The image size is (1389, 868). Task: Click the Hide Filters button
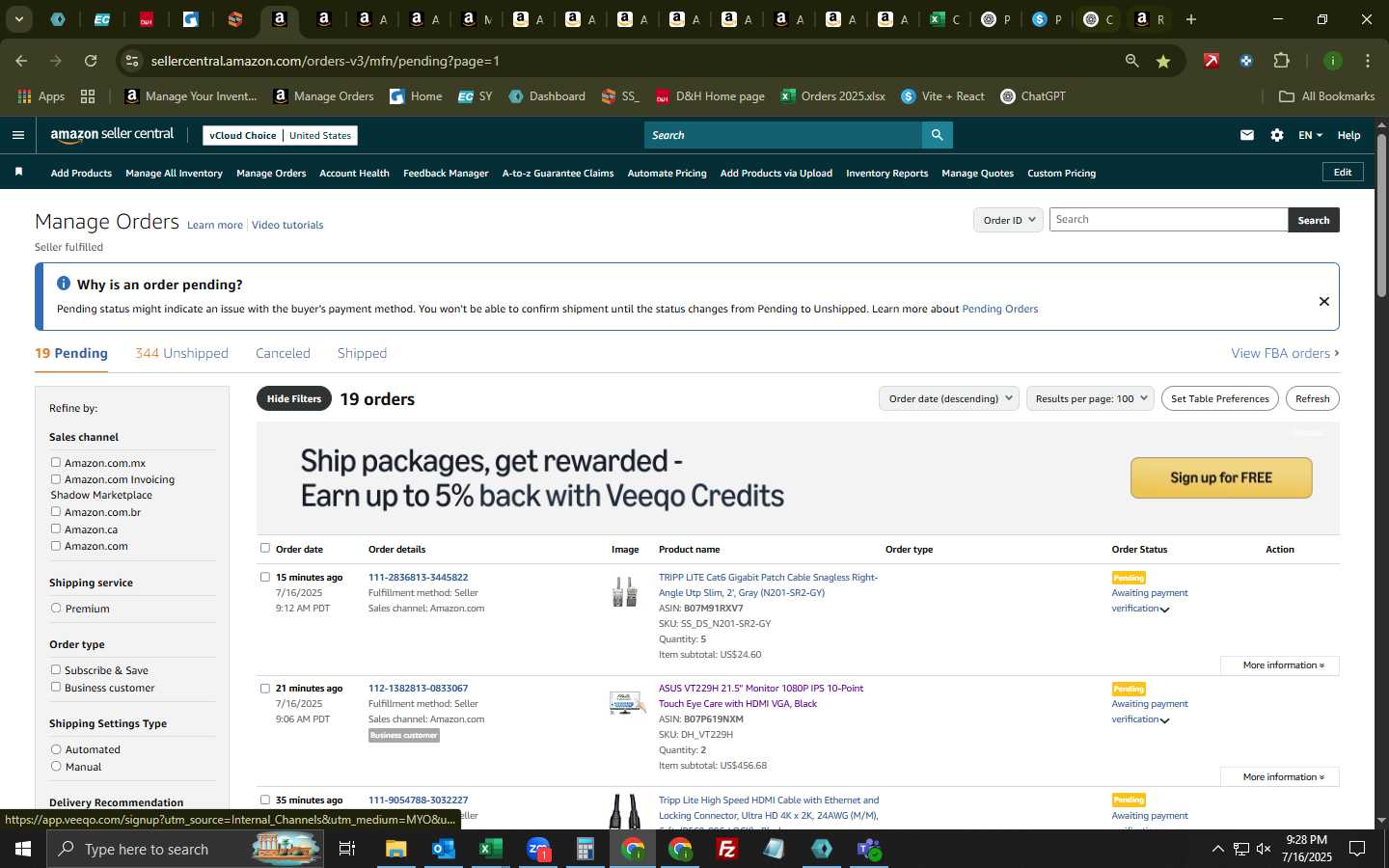(294, 398)
